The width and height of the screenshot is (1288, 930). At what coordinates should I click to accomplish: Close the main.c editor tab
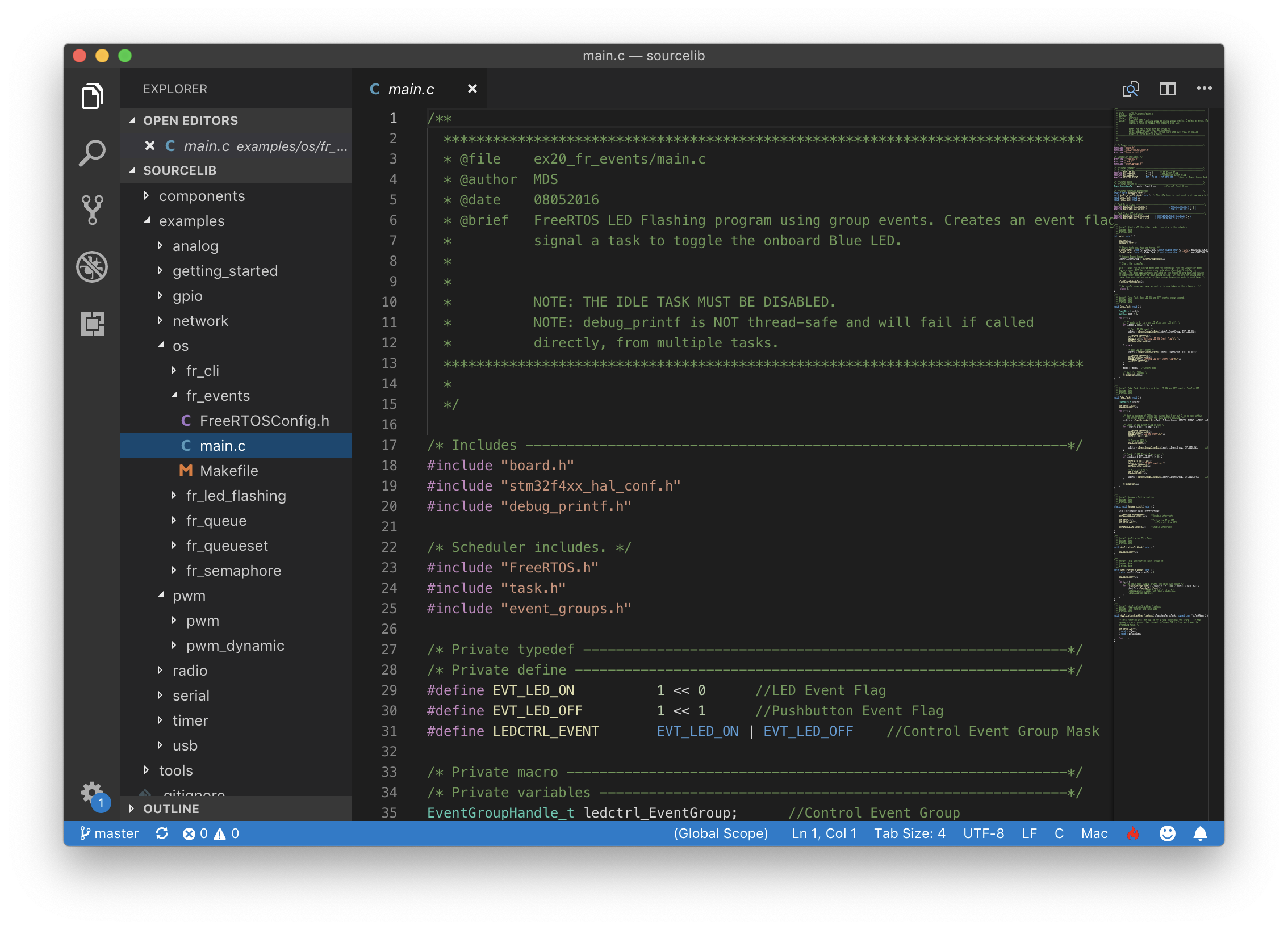(x=472, y=89)
